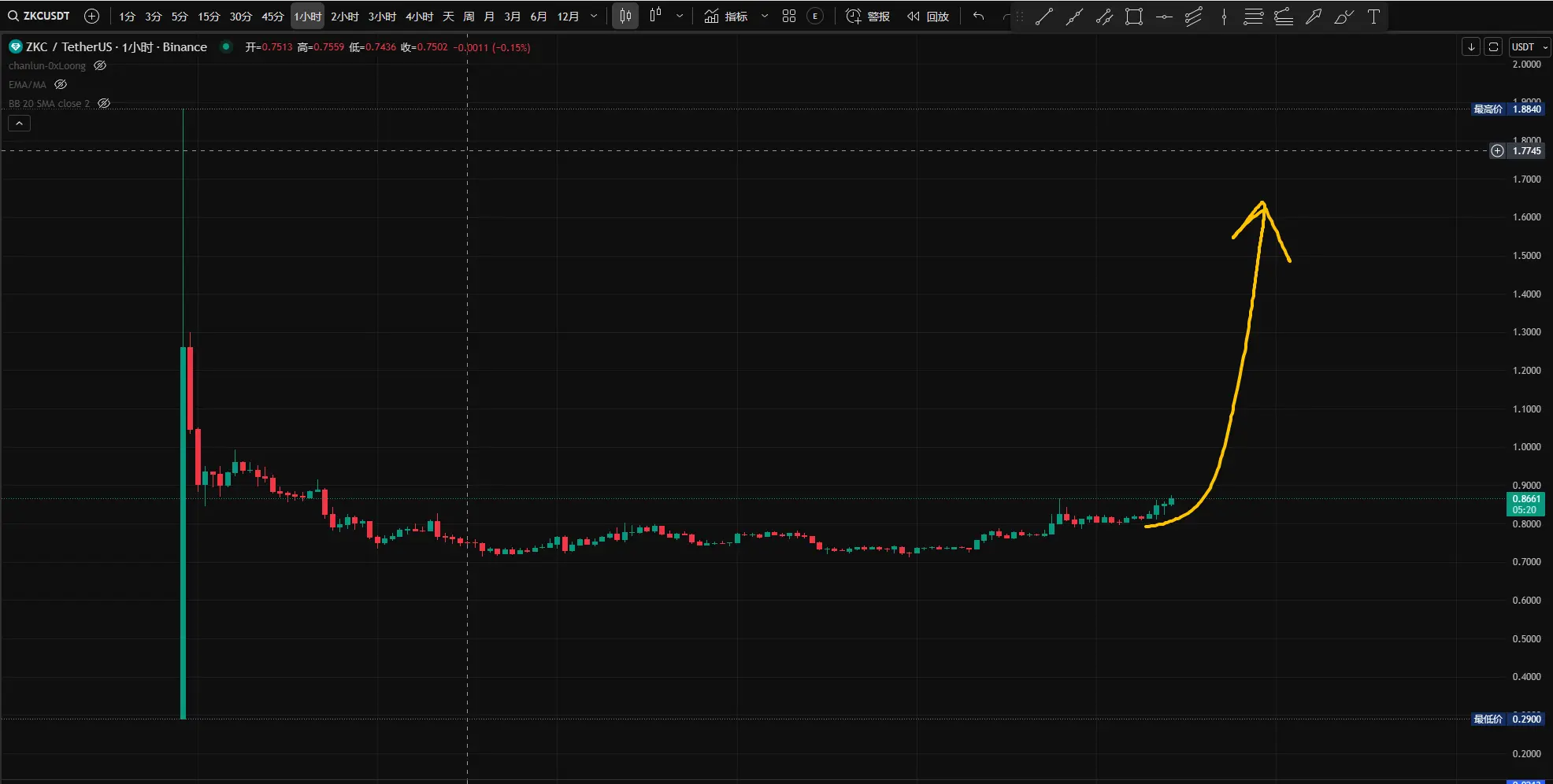Click the ZKC / TetherUS symbol title

click(x=117, y=47)
